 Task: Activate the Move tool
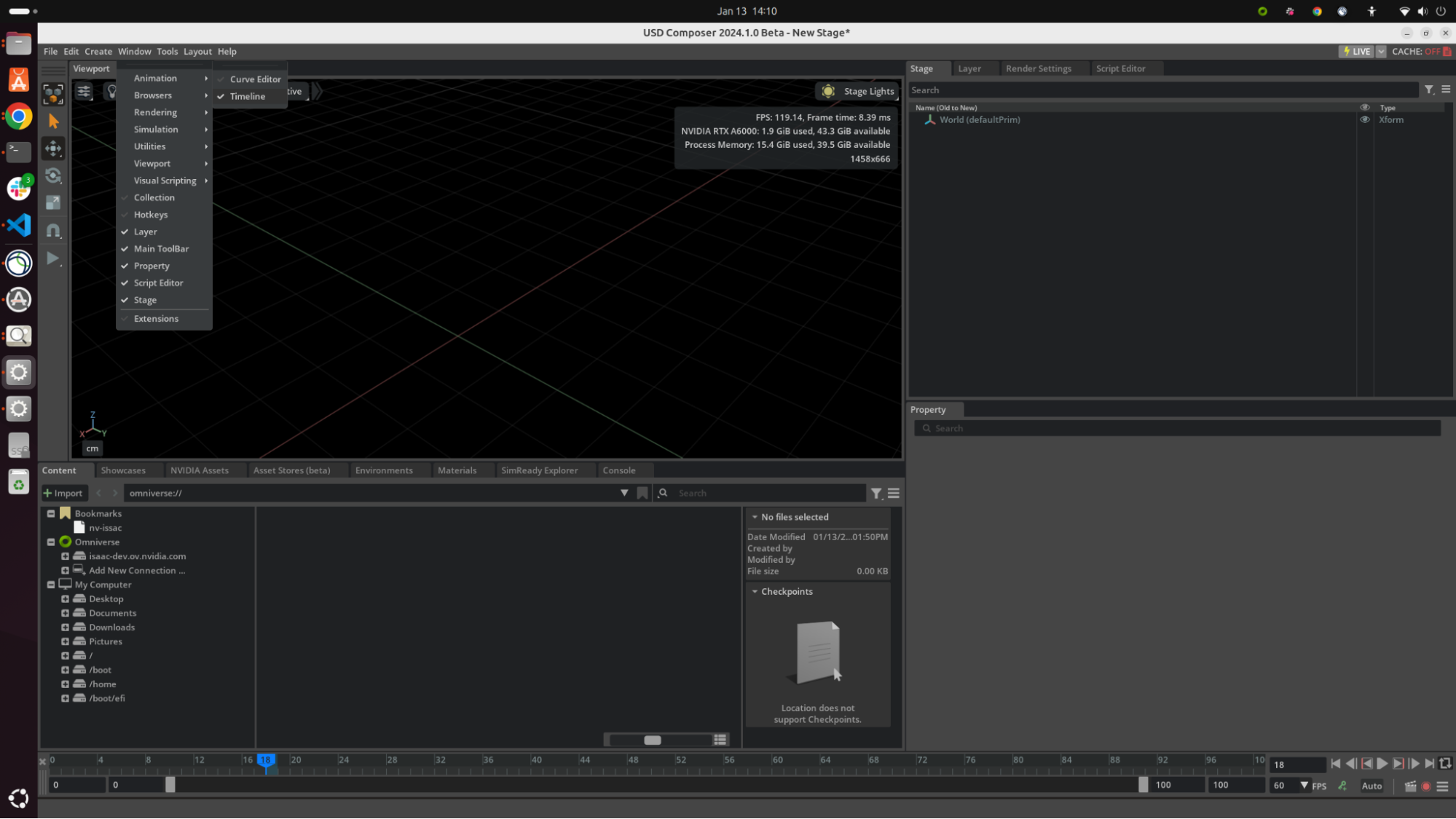tap(53, 149)
